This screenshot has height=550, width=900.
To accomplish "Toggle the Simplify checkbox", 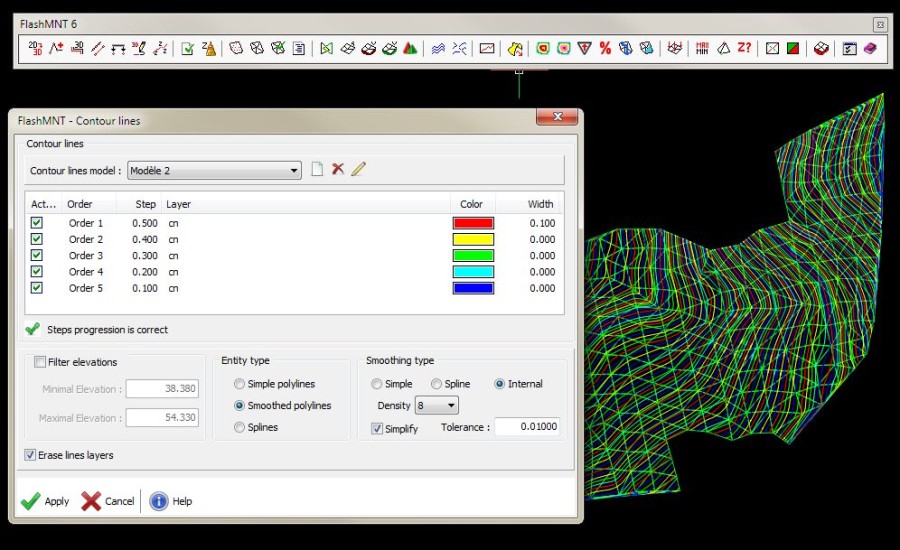I will pyautogui.click(x=377, y=428).
